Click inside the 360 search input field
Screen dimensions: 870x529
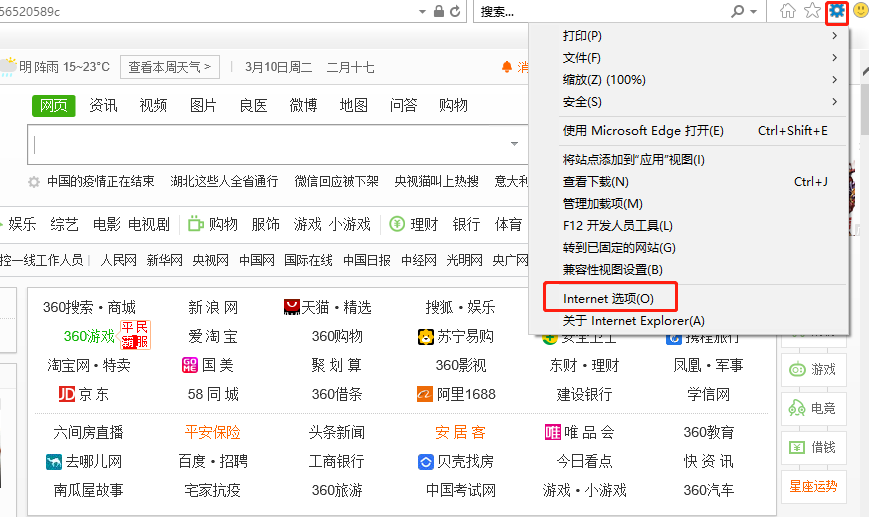pos(270,144)
